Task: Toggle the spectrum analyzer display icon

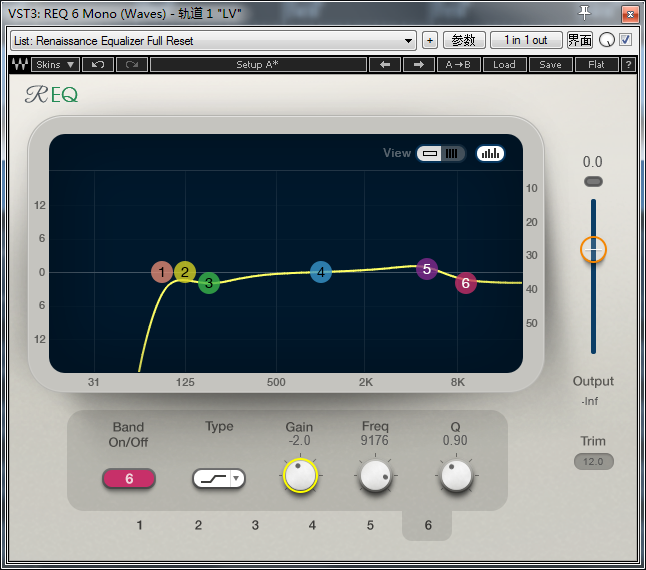Action: [x=490, y=154]
